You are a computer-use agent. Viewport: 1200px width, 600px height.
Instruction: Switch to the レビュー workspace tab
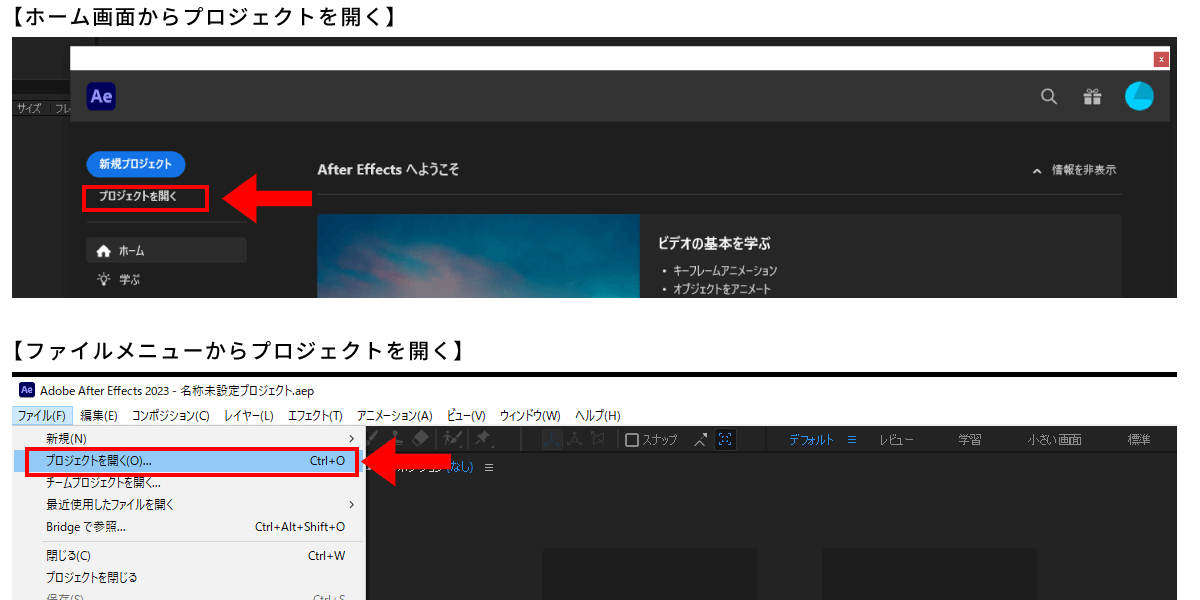pyautogui.click(x=896, y=440)
